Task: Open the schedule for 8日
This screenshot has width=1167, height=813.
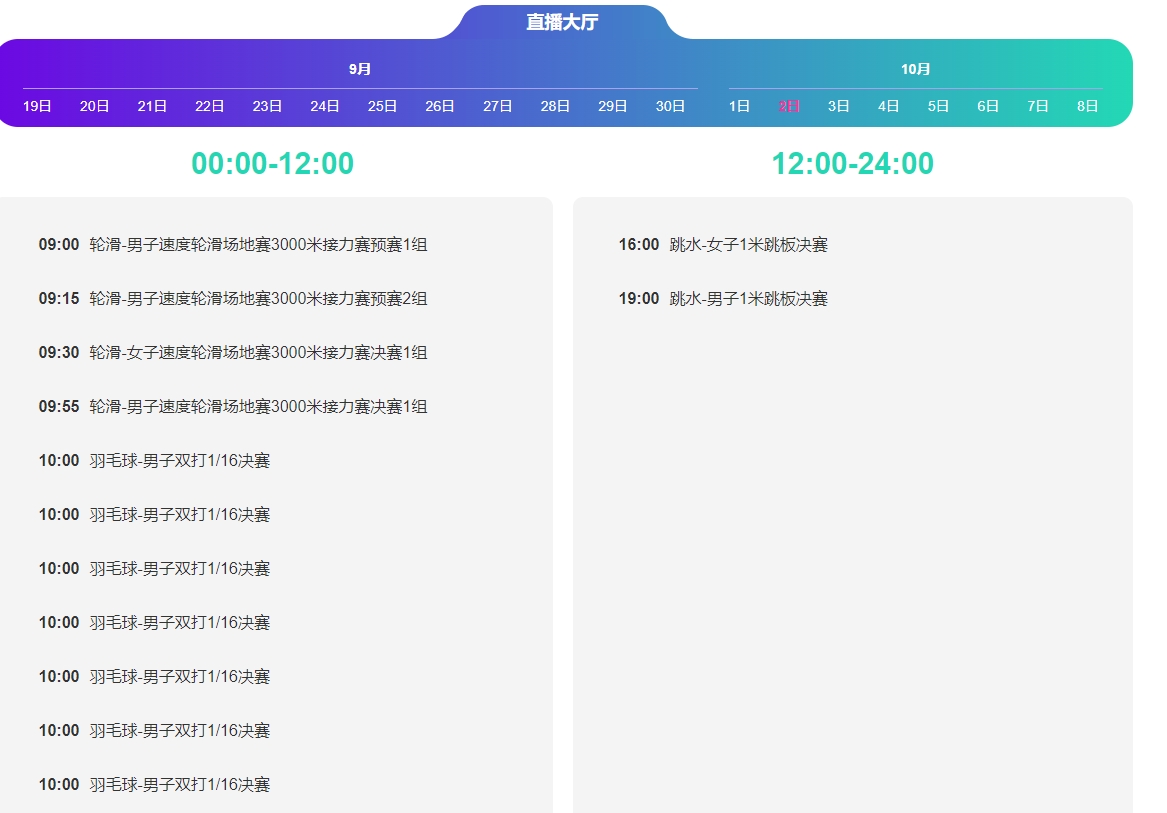Action: click(x=1087, y=106)
